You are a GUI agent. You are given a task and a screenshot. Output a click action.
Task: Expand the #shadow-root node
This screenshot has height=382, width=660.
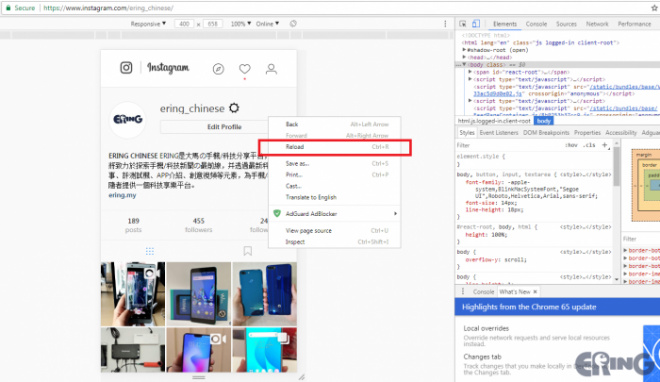click(x=464, y=50)
